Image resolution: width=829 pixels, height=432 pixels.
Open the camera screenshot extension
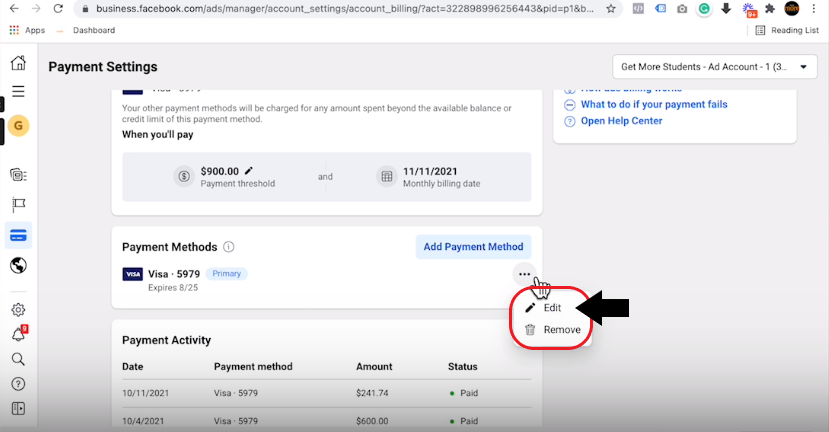[x=682, y=8]
